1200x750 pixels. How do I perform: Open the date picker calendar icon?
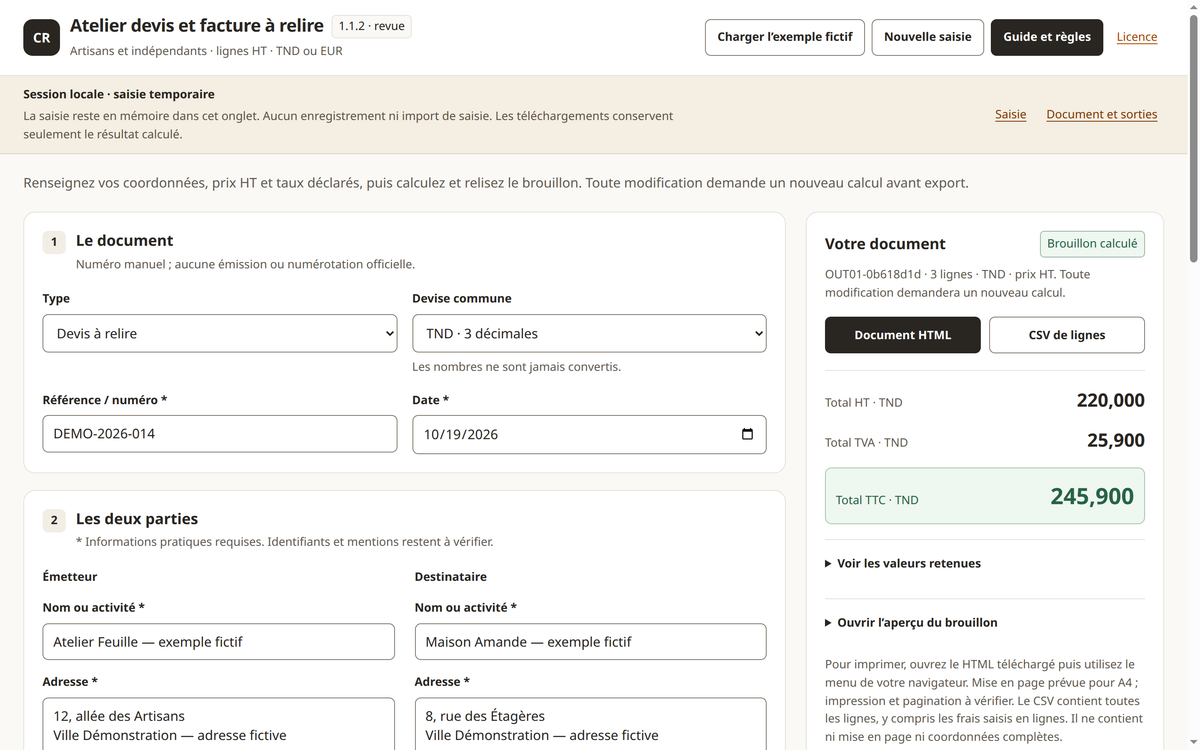tap(747, 434)
